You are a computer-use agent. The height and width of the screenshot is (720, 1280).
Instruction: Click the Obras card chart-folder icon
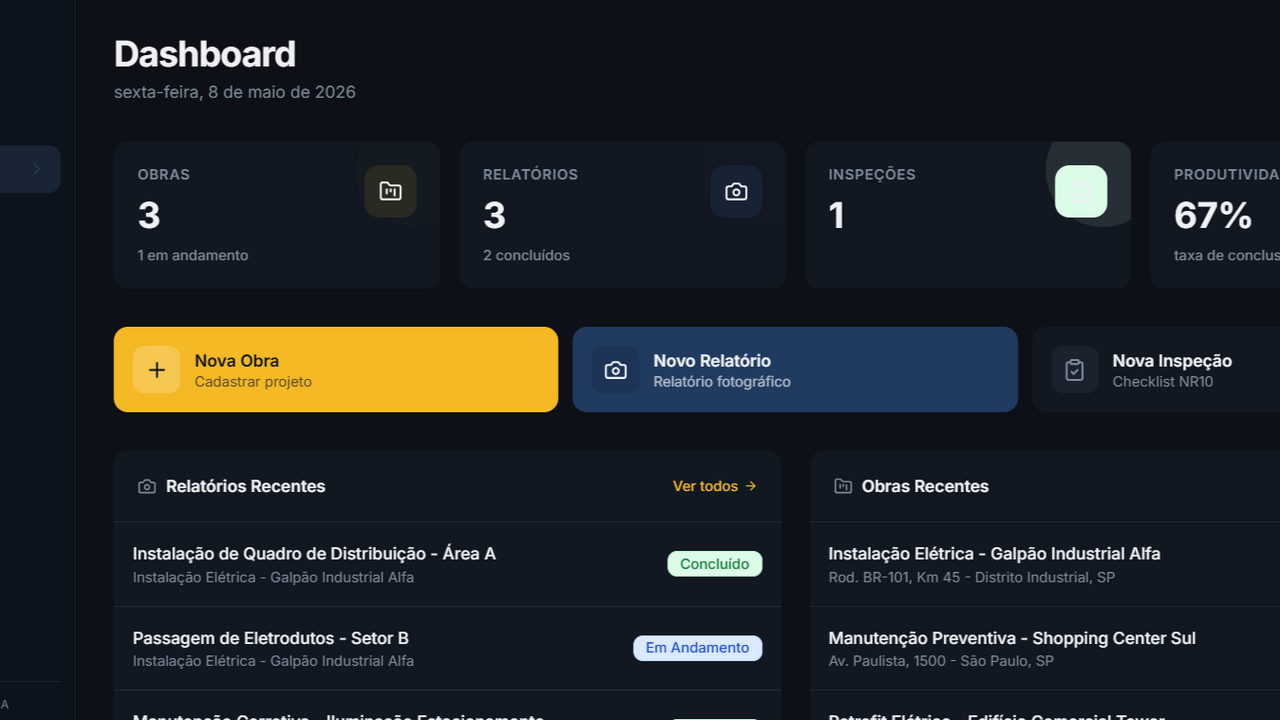[x=390, y=191]
